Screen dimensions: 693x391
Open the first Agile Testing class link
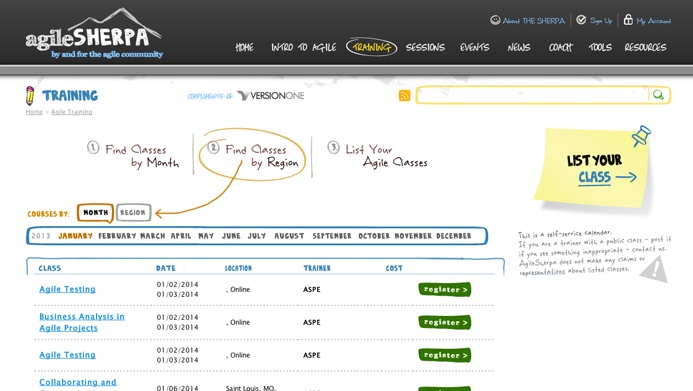[x=67, y=289]
